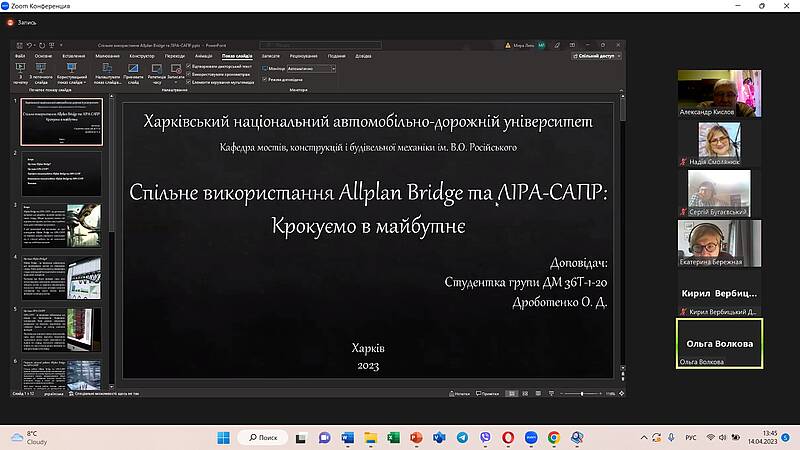The height and width of the screenshot is (450, 800).
Task: Select Екатерина Бережная video tile
Action: 719,243
